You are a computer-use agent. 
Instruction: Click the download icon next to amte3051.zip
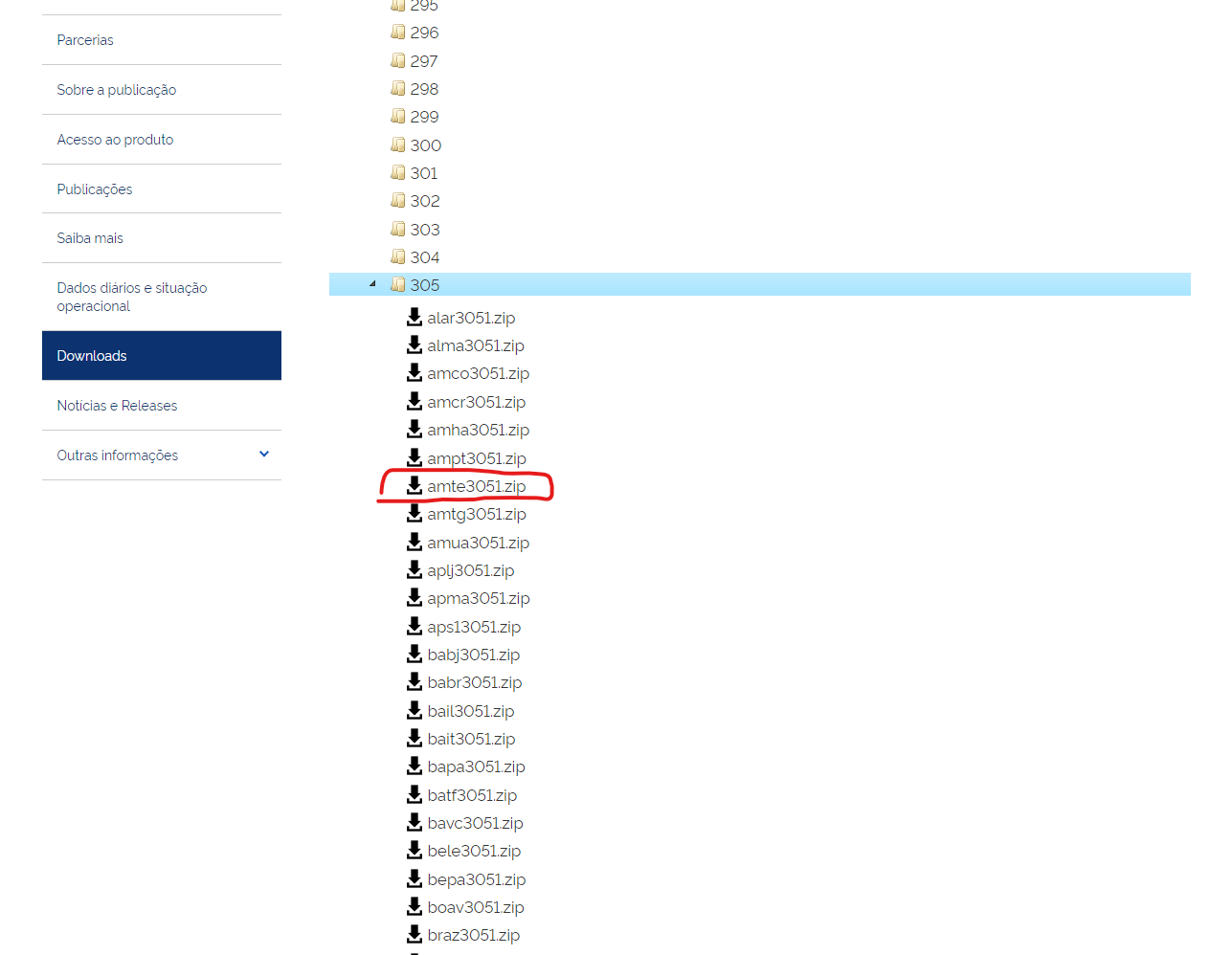[414, 485]
